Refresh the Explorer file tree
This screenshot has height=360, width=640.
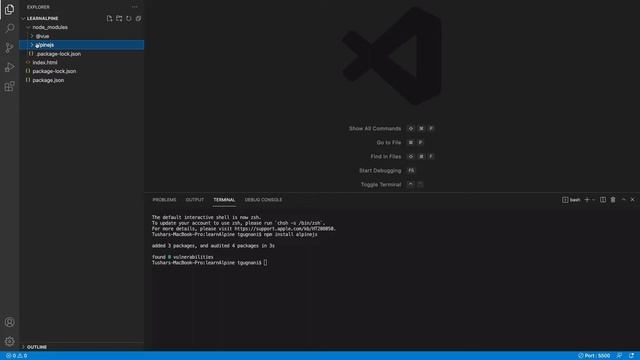(x=129, y=18)
